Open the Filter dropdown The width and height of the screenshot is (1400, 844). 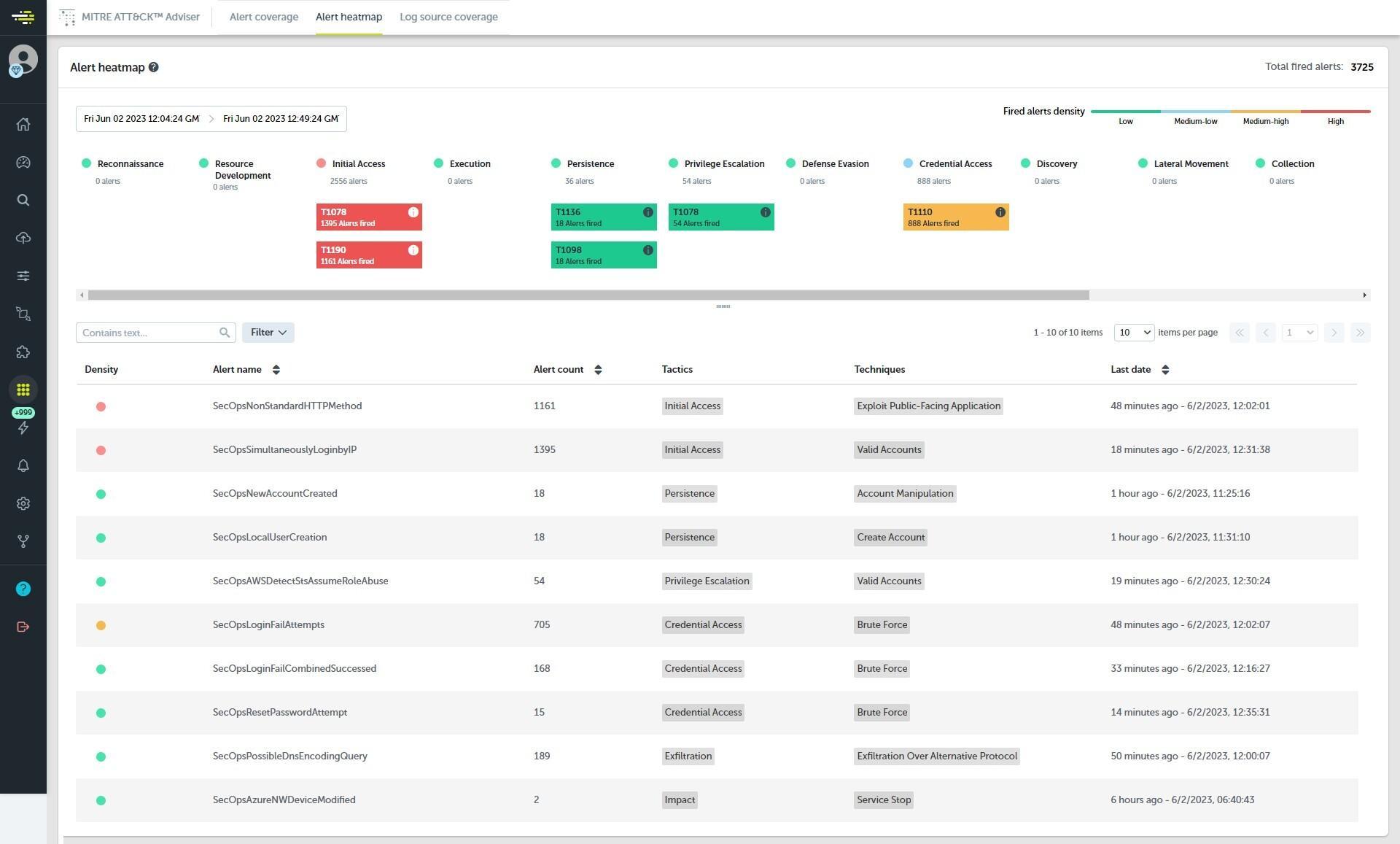268,332
